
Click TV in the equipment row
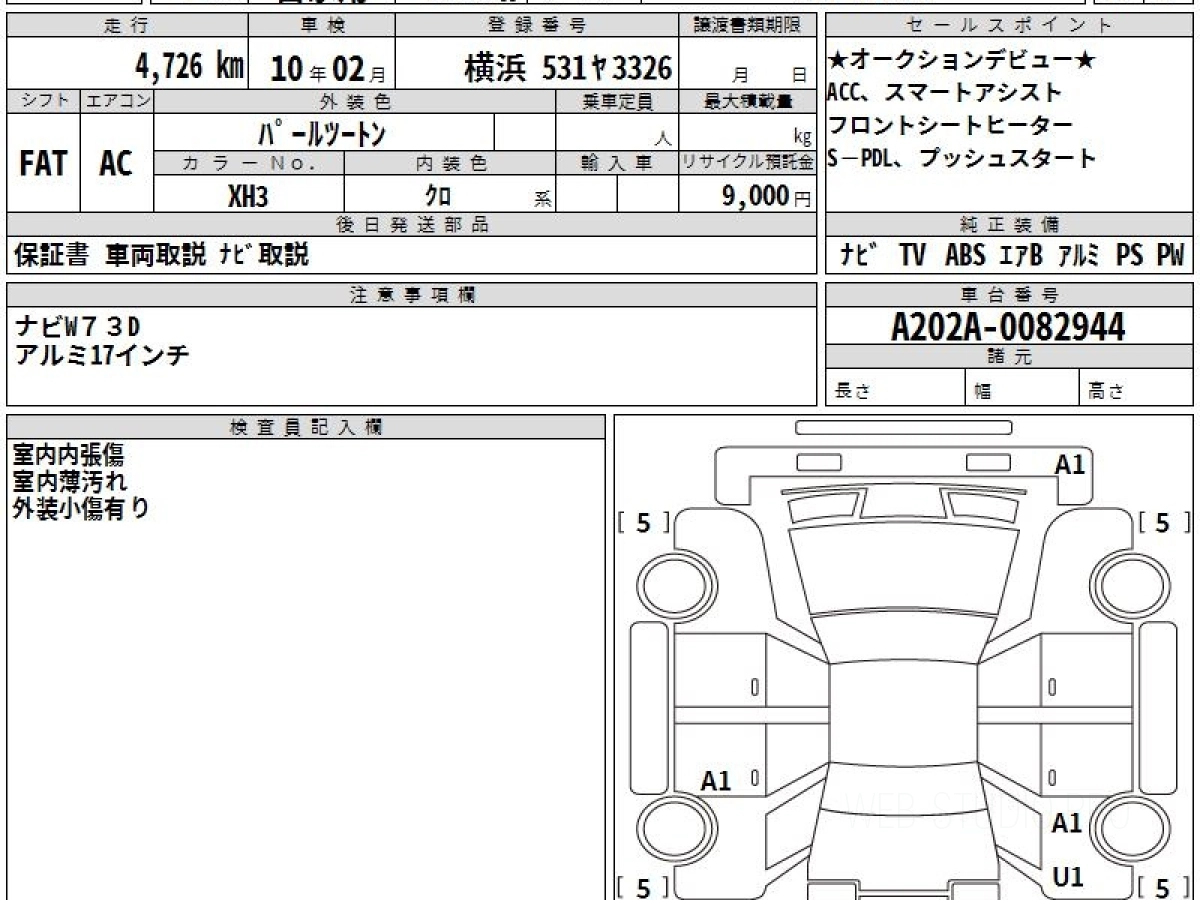point(912,255)
